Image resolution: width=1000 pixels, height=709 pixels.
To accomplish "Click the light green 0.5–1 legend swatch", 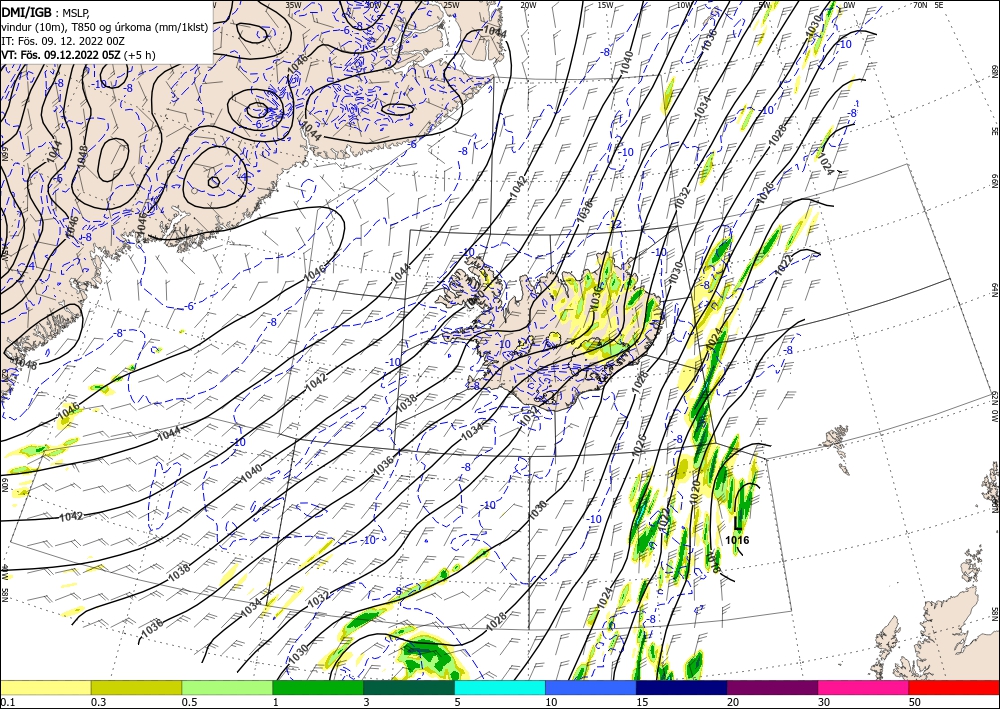I will [227, 687].
